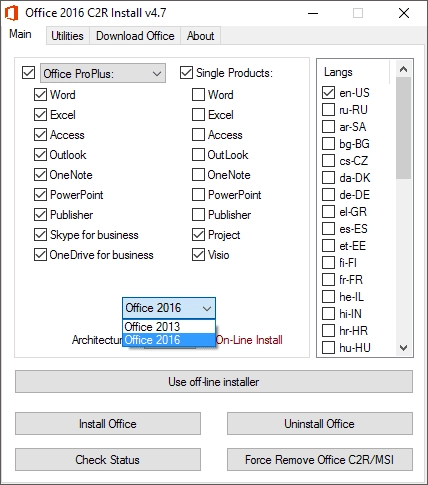Check Excel under Single Products
This screenshot has width=428, height=485.
coord(198,115)
